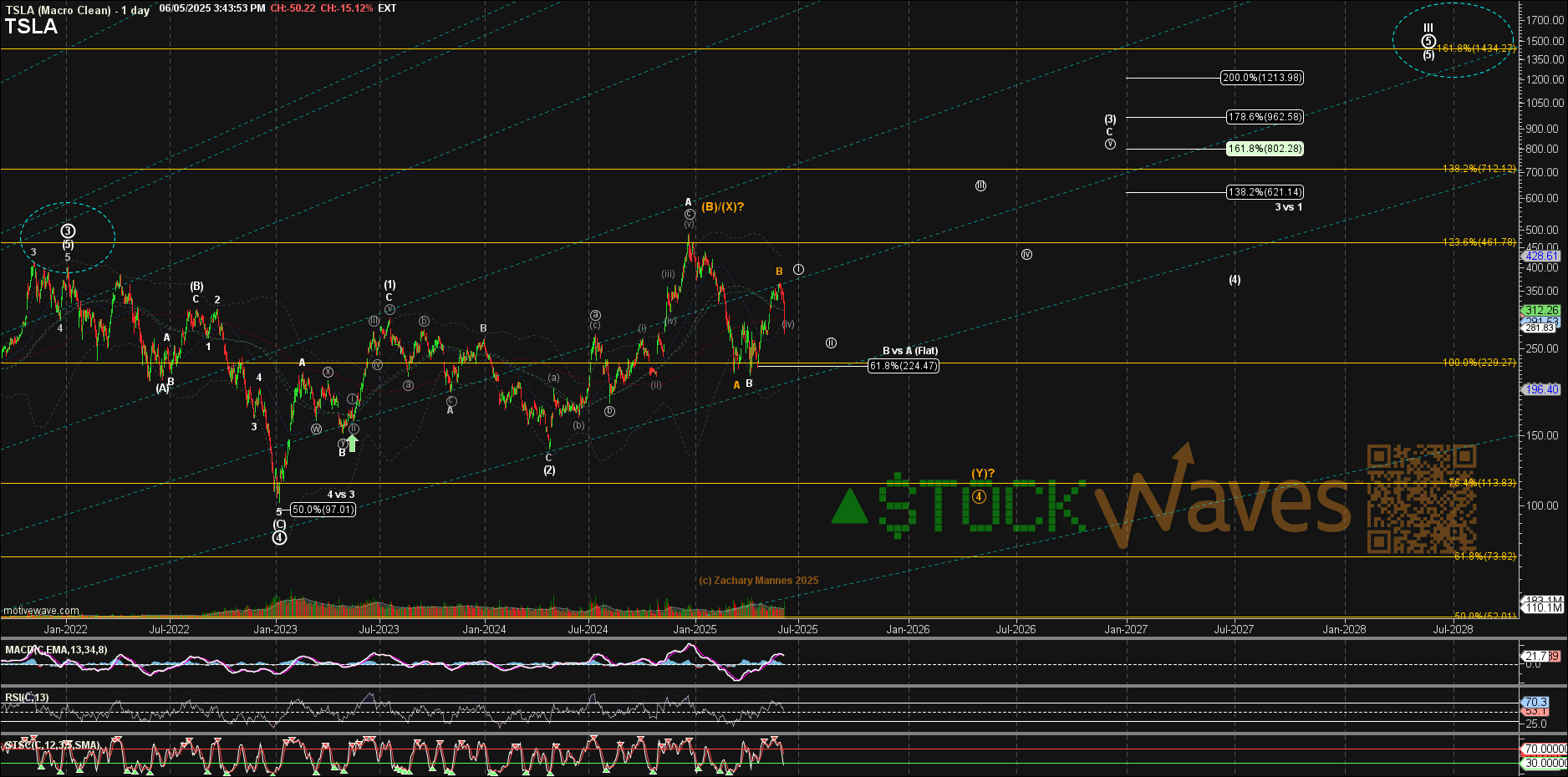1568x777 pixels.
Task: Click the '(c) Zachary Mannes 2025' copyright text
Action: pos(759,581)
